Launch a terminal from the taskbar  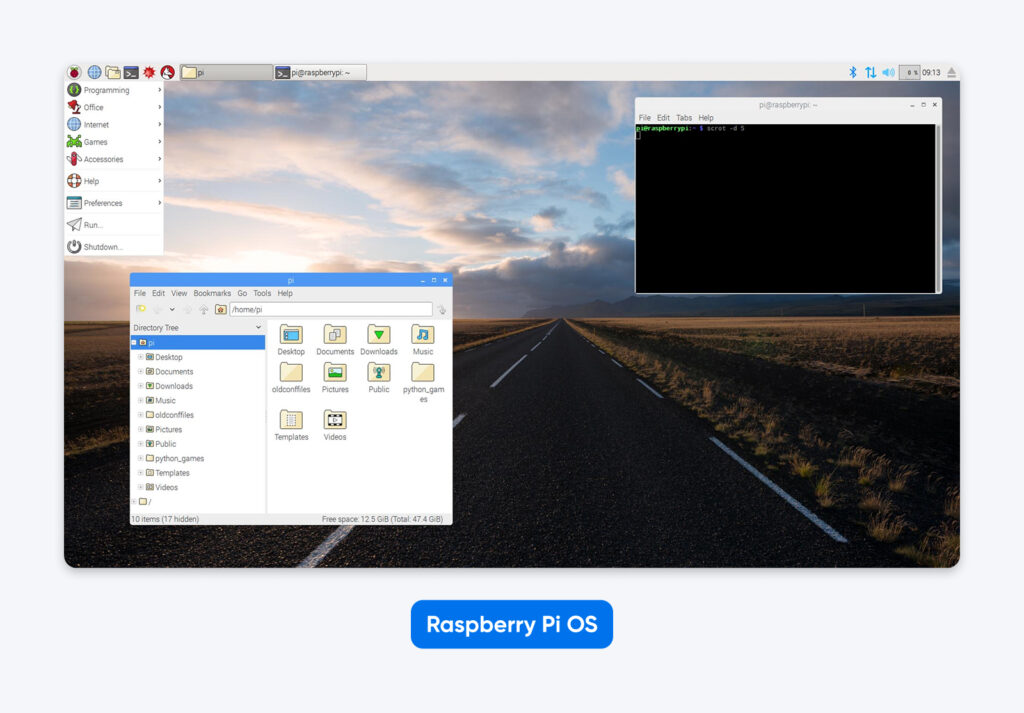pyautogui.click(x=131, y=71)
